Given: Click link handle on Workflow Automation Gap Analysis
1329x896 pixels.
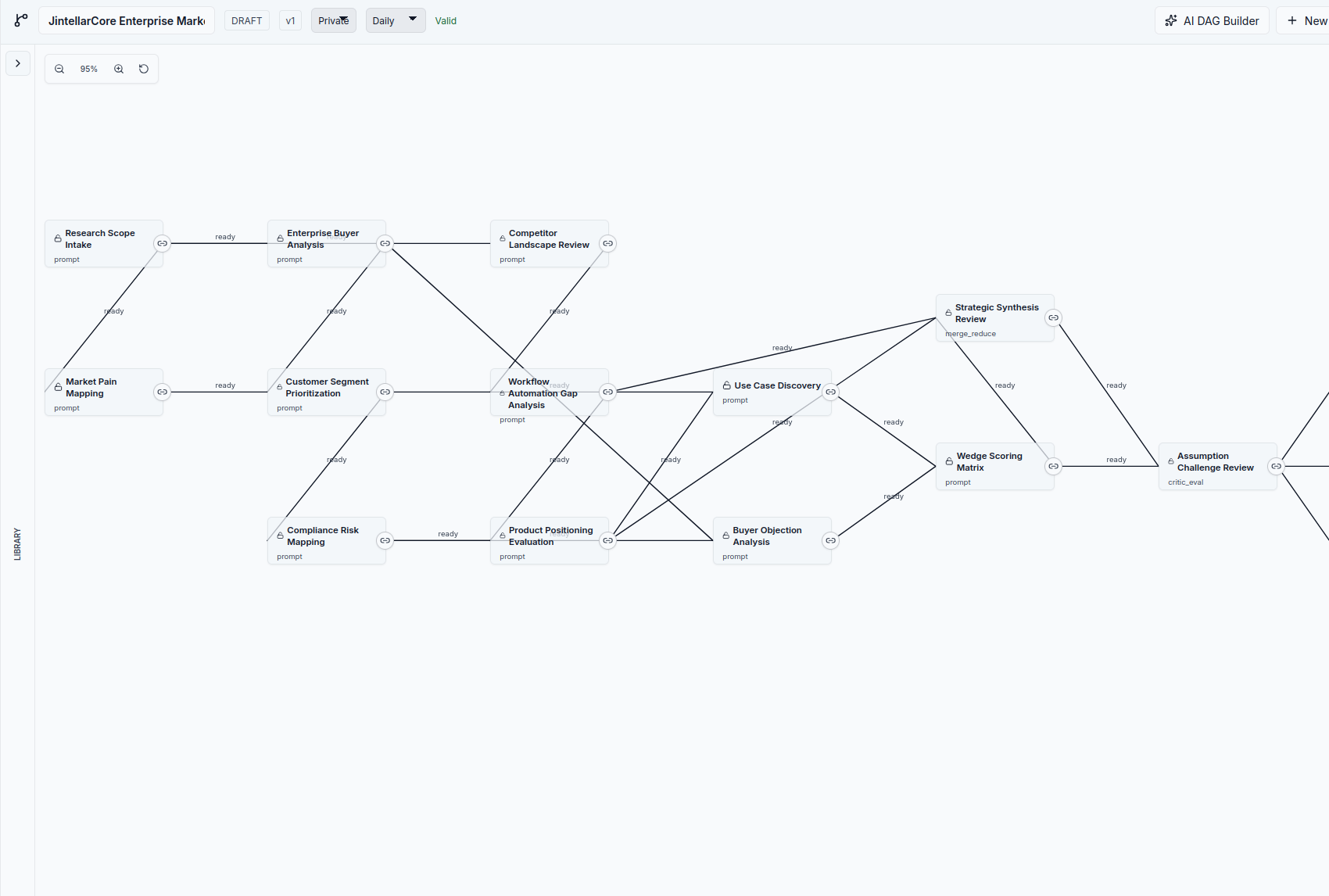Looking at the screenshot, I should click(x=608, y=392).
